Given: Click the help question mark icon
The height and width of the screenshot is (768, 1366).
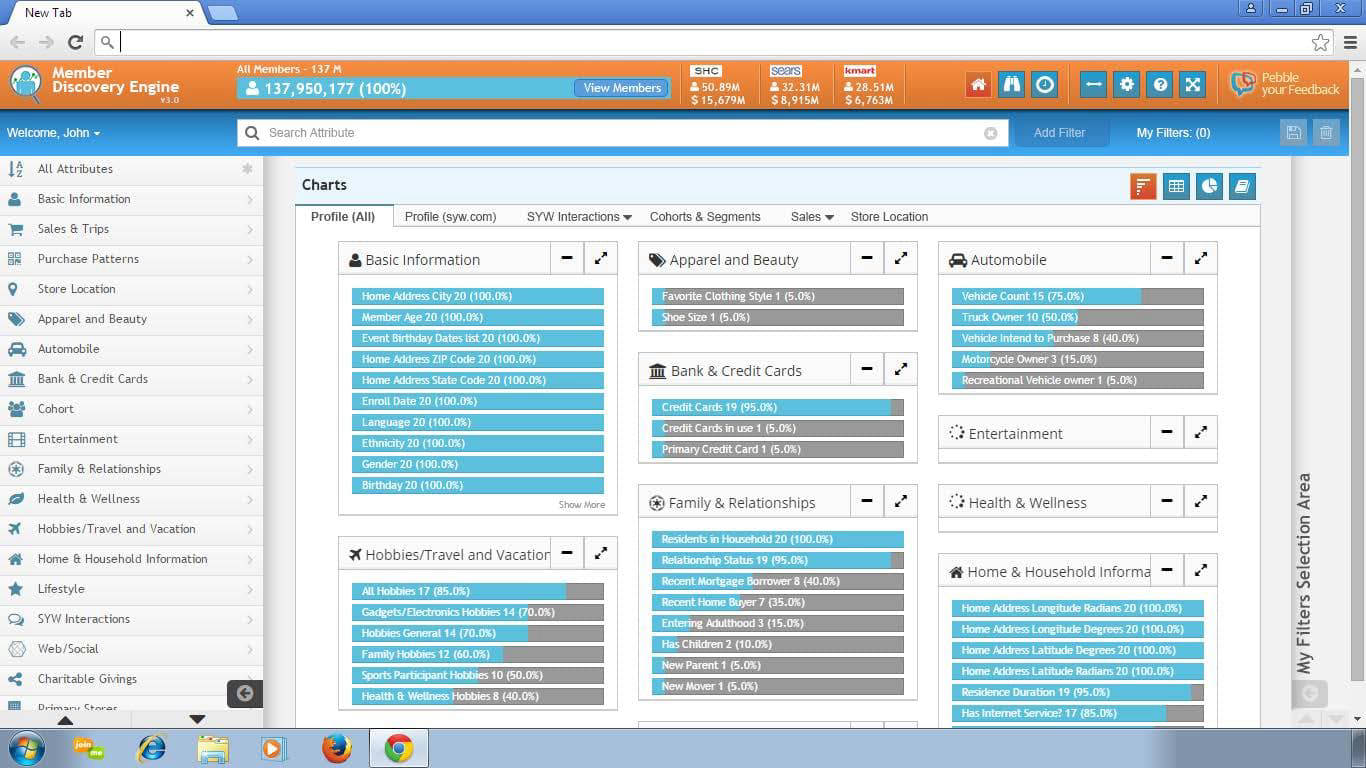Looking at the screenshot, I should (1160, 85).
